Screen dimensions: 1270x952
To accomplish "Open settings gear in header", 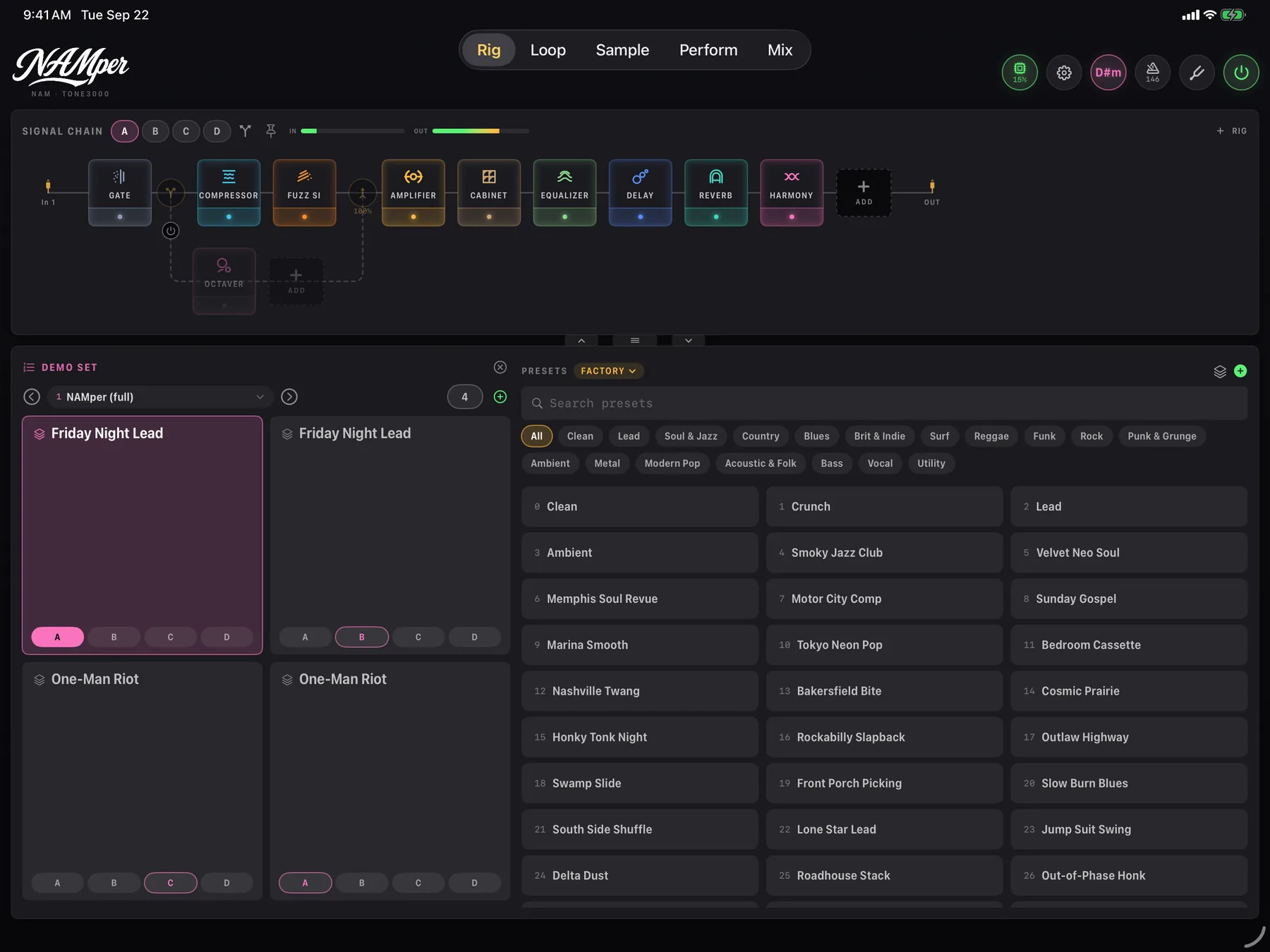I will click(1064, 73).
